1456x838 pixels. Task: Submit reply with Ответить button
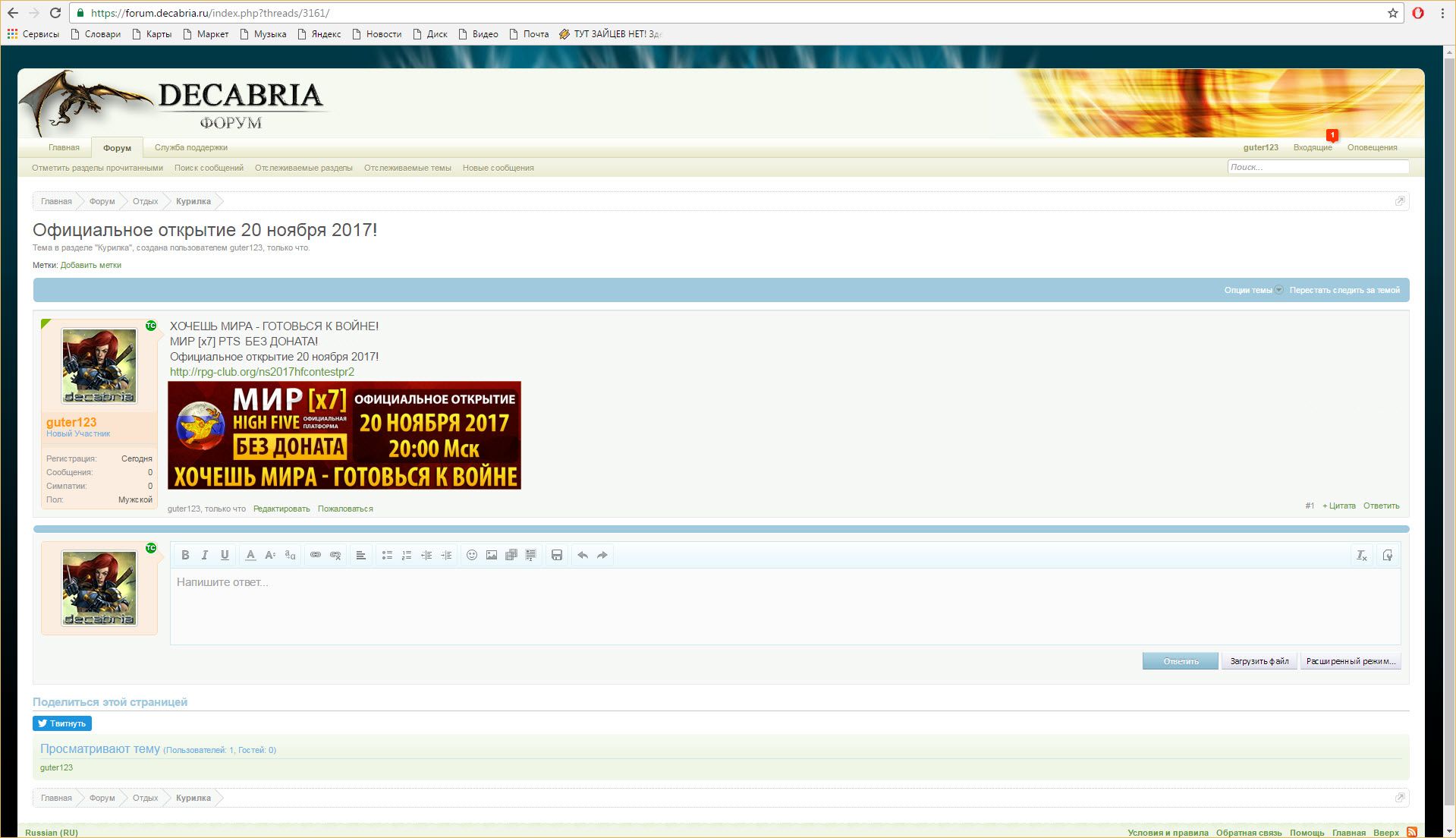tap(1181, 661)
